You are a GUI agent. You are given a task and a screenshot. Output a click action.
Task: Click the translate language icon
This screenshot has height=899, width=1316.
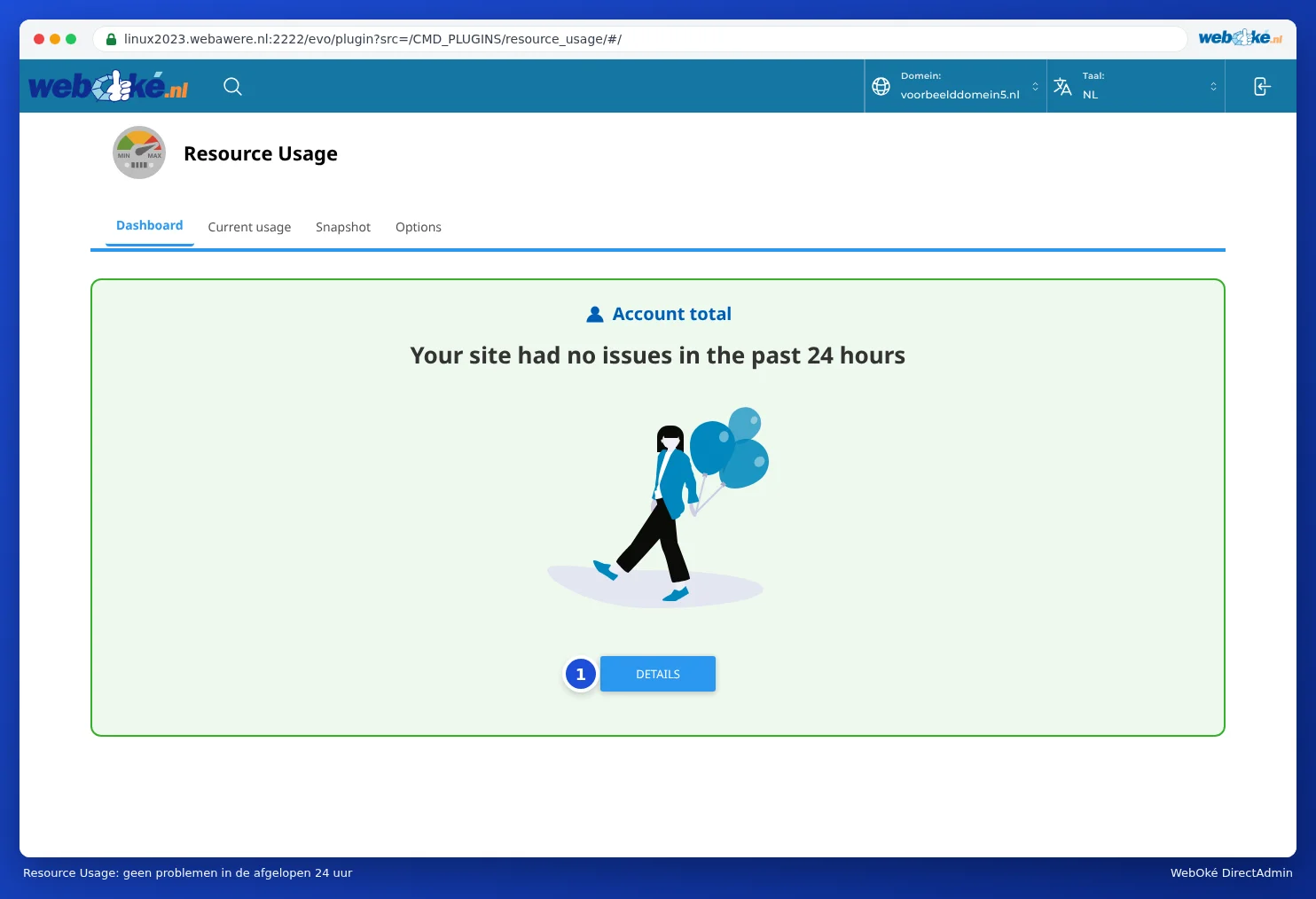pos(1062,86)
